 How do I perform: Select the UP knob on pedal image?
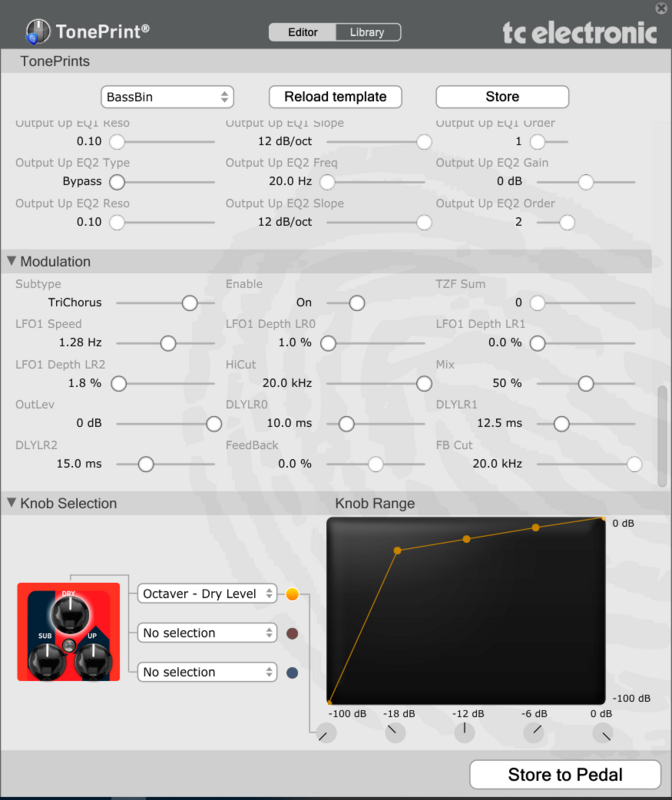tap(93, 661)
